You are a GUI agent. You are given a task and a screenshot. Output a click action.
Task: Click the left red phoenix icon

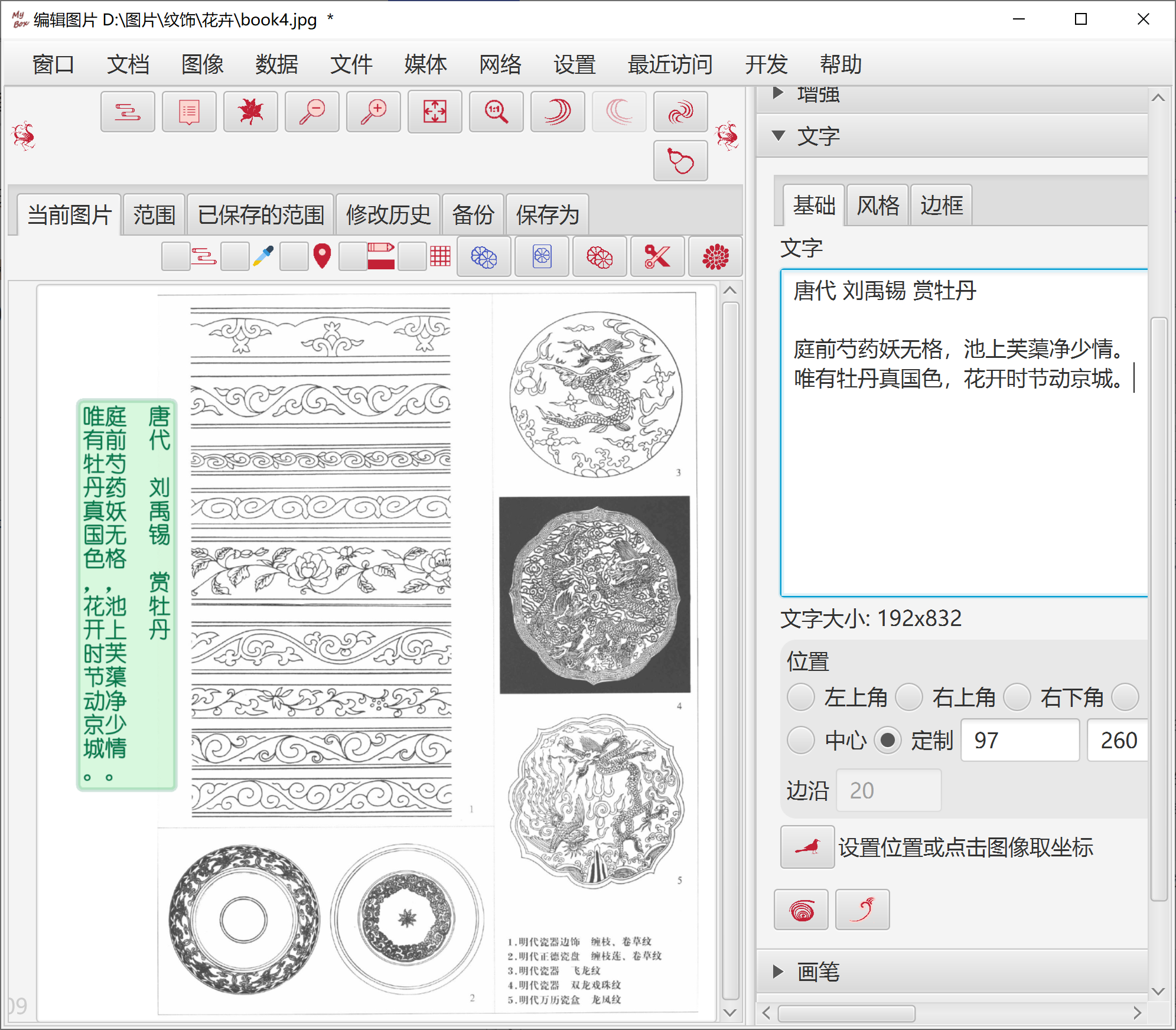point(24,136)
